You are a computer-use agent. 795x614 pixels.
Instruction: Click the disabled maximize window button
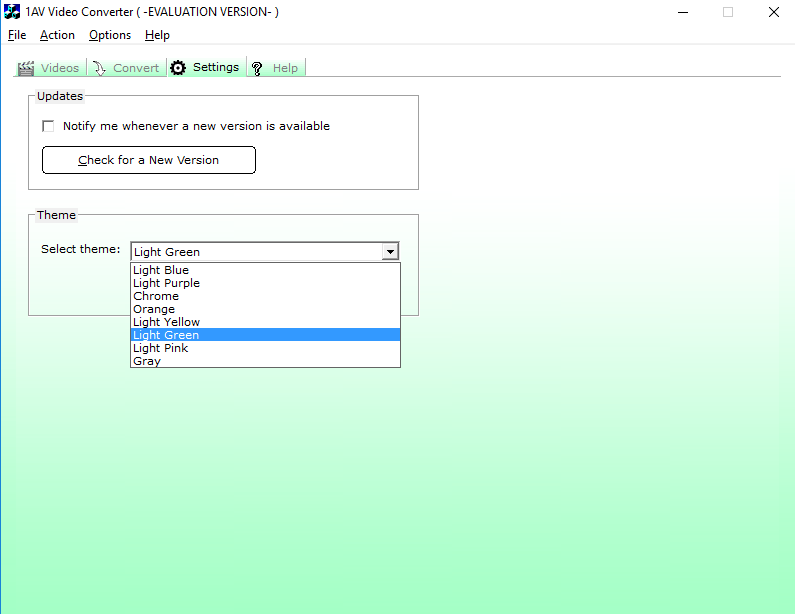point(728,12)
